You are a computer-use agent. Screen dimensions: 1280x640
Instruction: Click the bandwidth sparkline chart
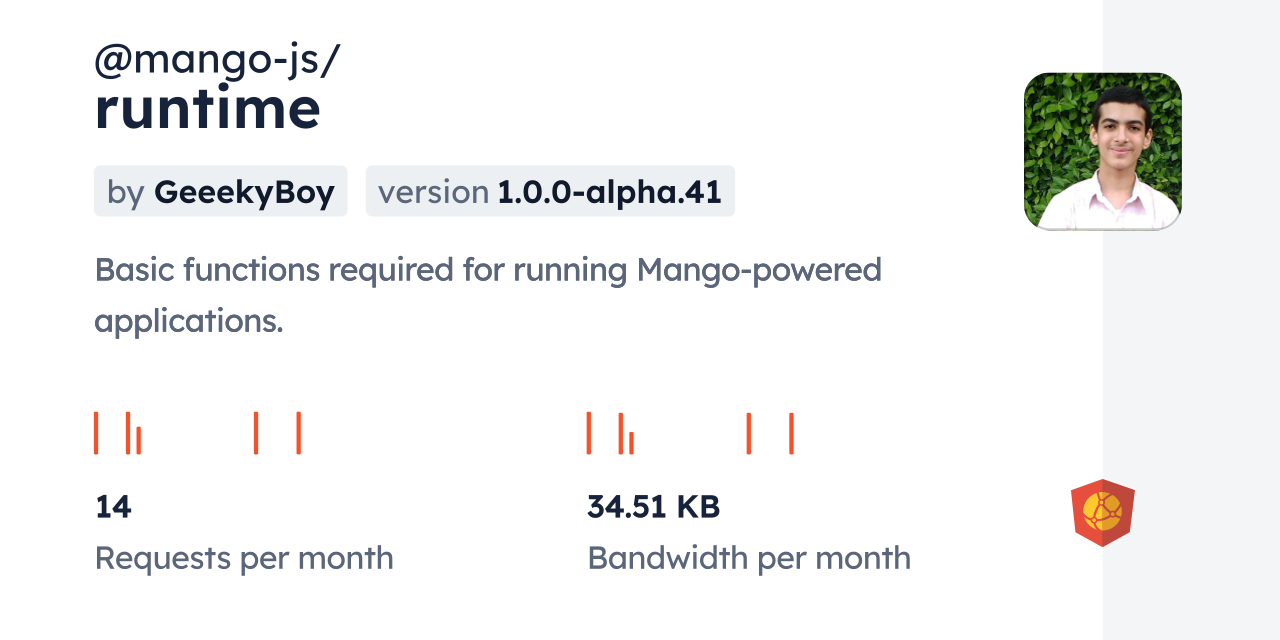[690, 433]
